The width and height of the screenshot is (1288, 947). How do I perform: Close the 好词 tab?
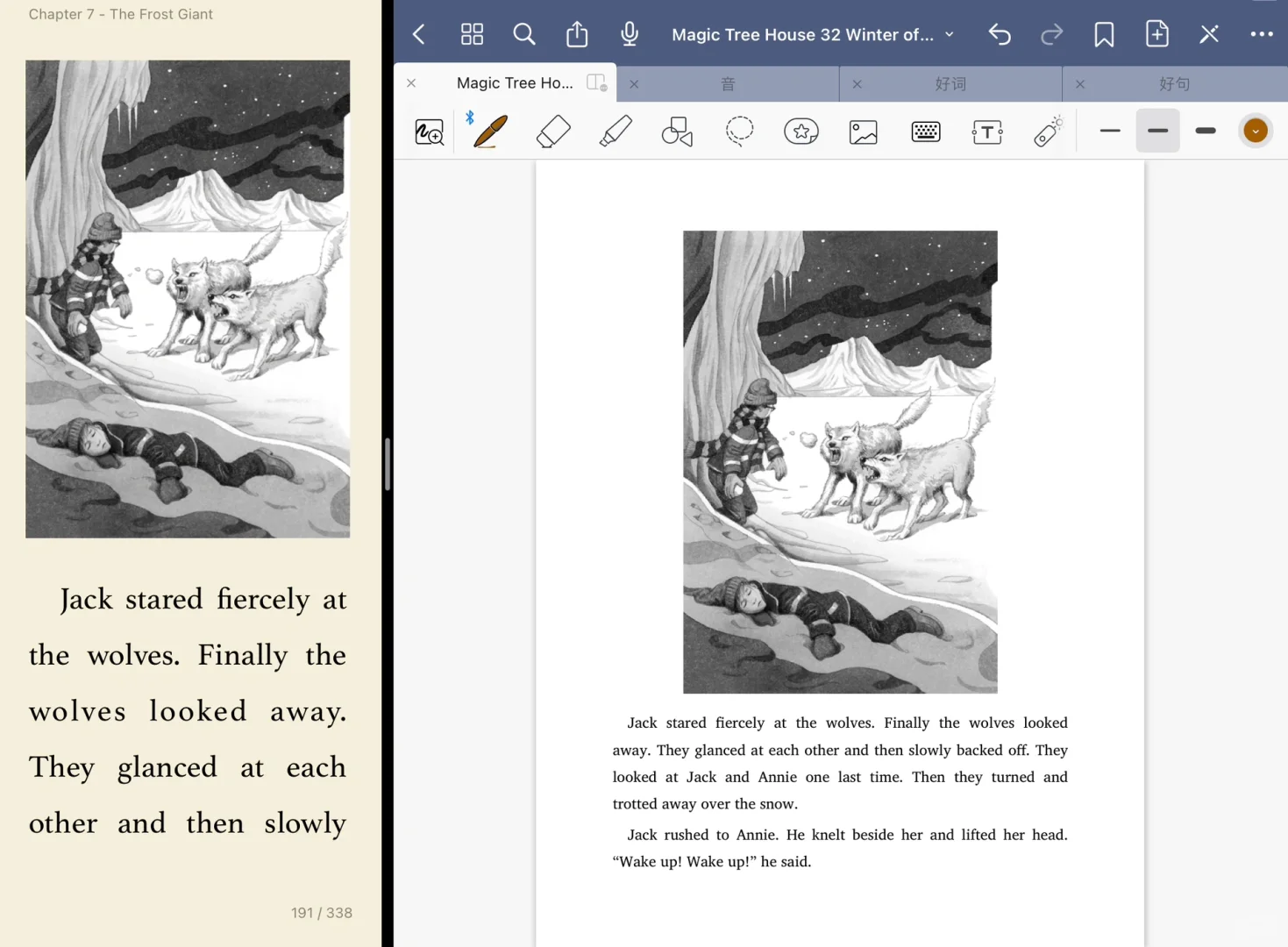point(857,84)
